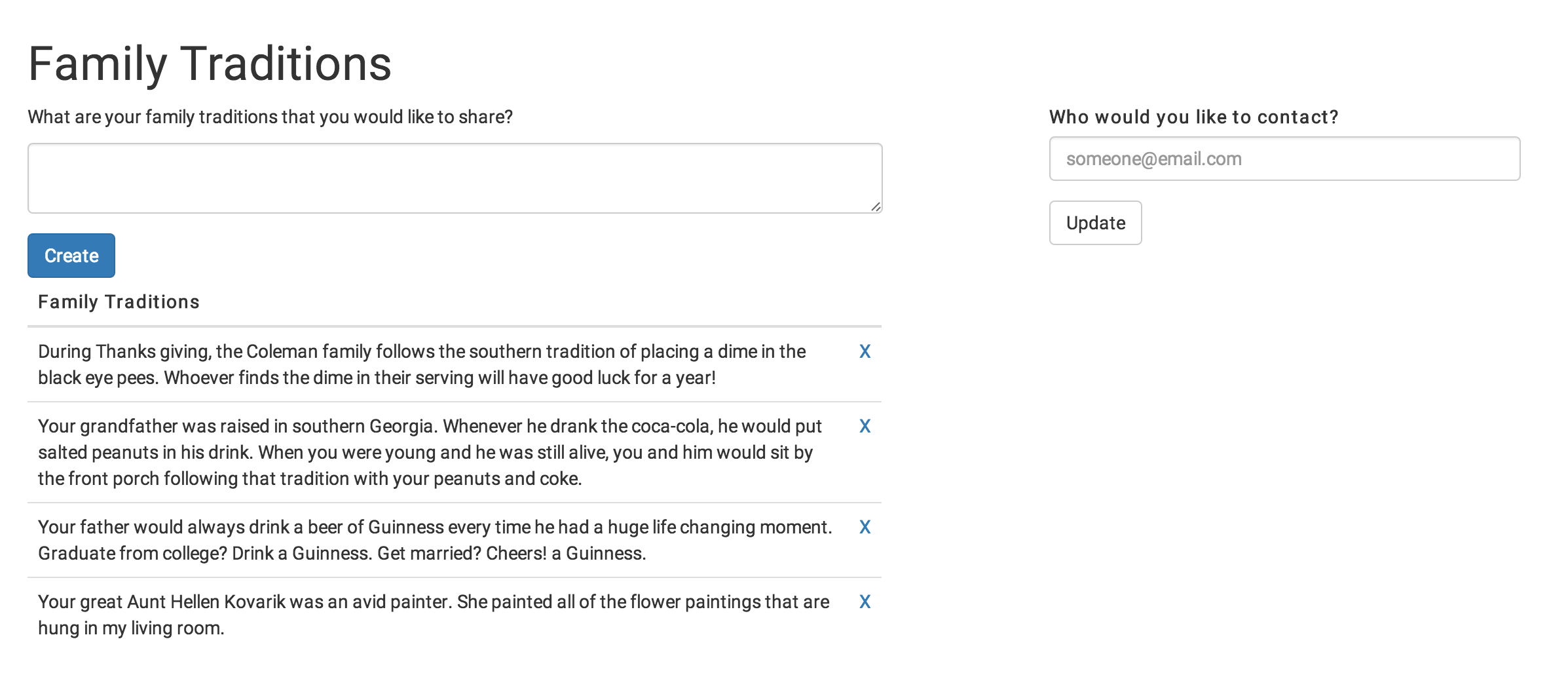The image size is (1568, 675).
Task: Click the Guinness beer tradition text
Action: tap(435, 541)
